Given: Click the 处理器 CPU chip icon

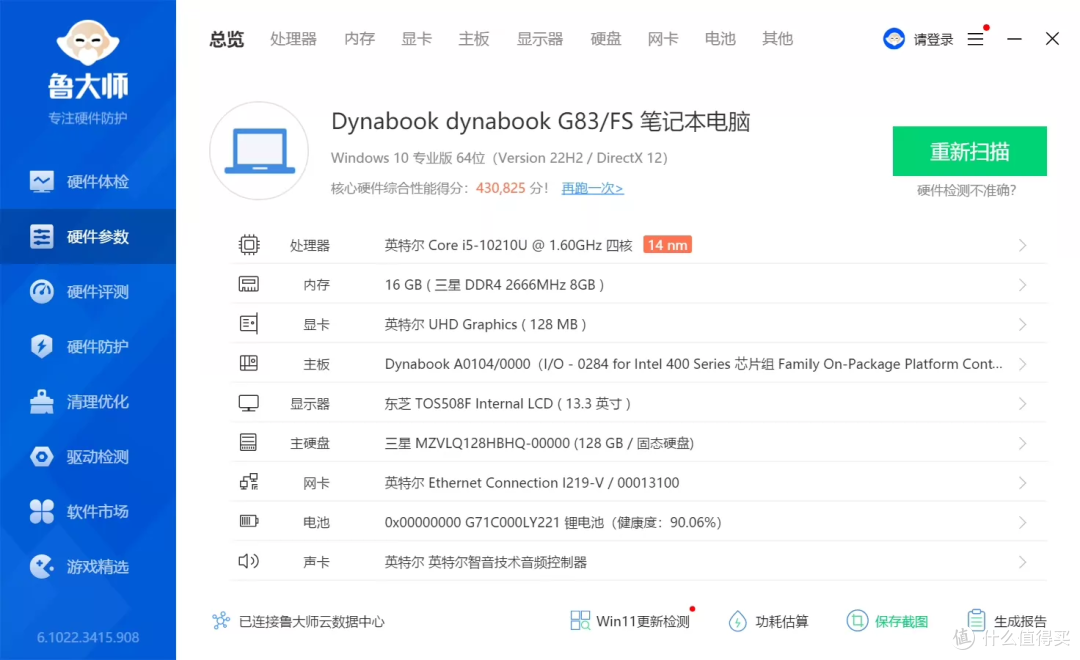Looking at the screenshot, I should 249,245.
